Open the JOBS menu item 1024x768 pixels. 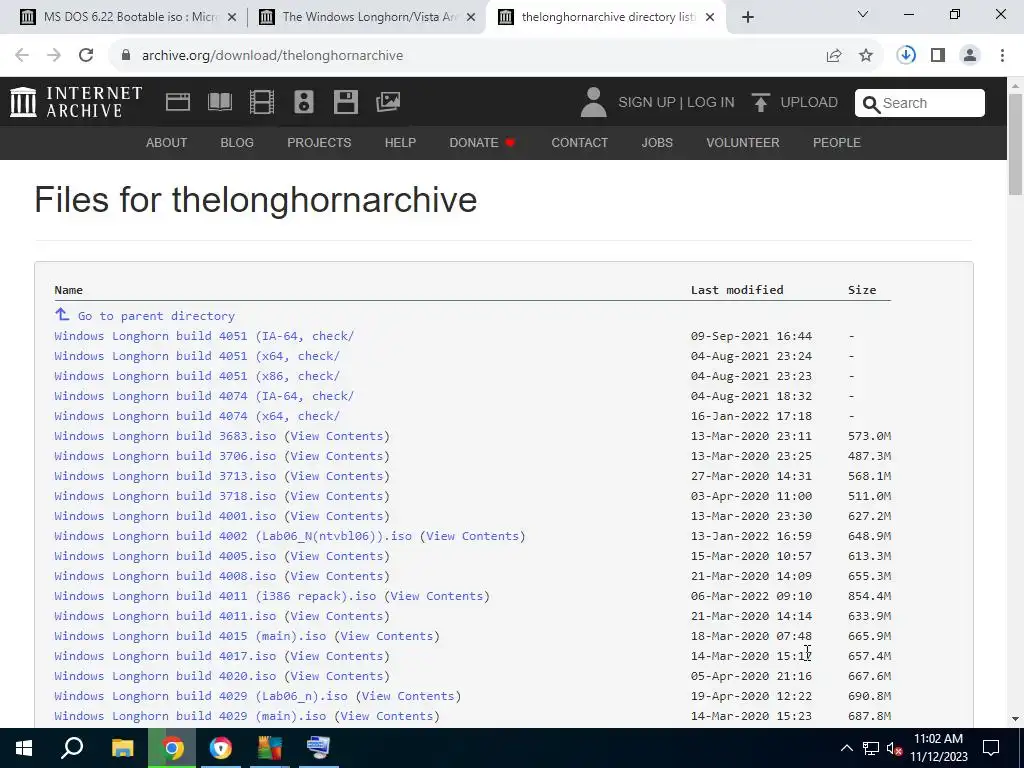[657, 142]
